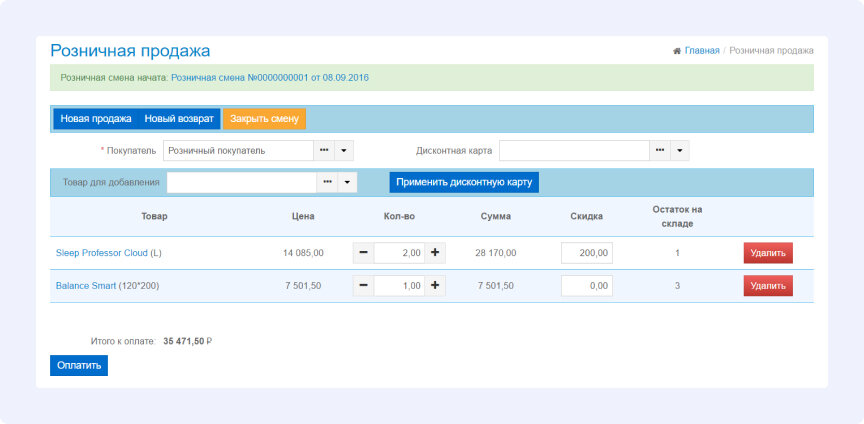This screenshot has height=424, width=864.
Task: Open ellipsis picker for Товар для добавления
Action: pos(328,183)
